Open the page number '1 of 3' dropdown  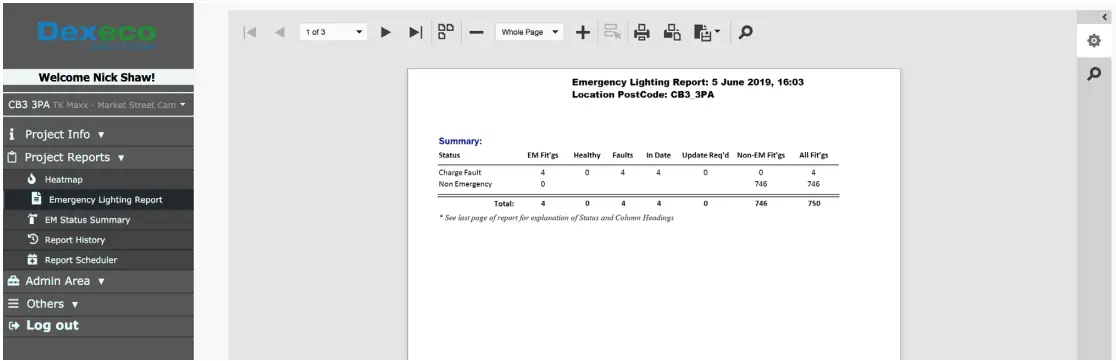coord(332,32)
